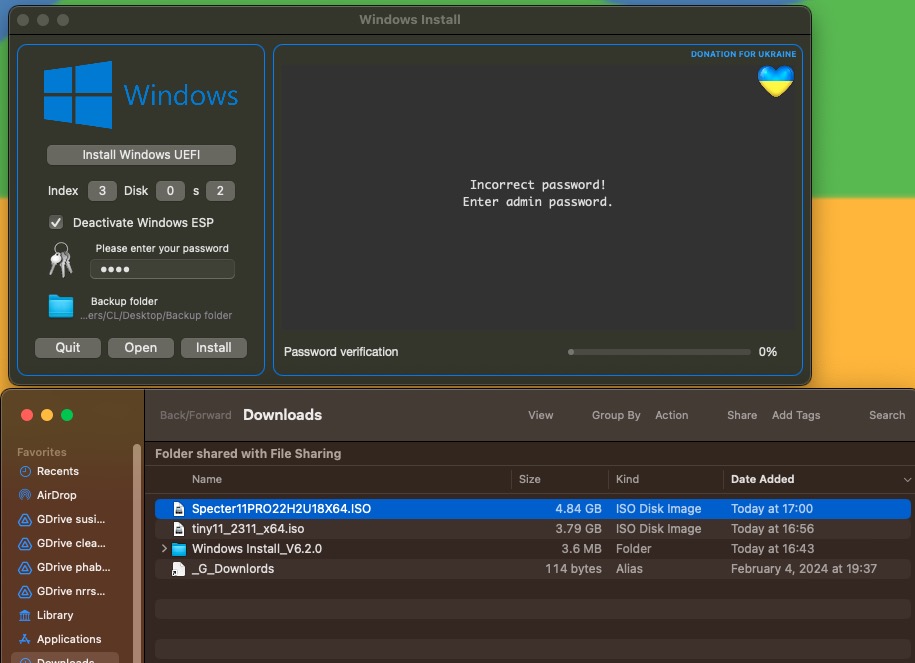Viewport: 915px width, 663px height.
Task: Click the Quit button
Action: coord(68,348)
